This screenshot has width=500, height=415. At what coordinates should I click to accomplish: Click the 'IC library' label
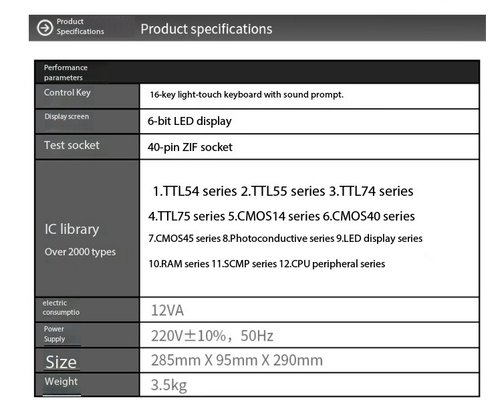(72, 229)
